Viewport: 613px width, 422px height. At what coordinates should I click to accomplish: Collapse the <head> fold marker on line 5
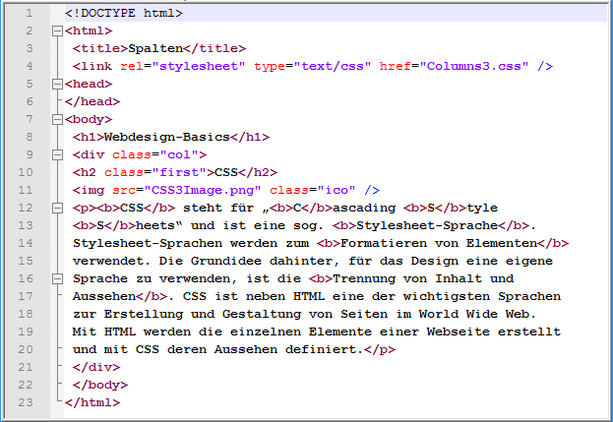click(57, 84)
